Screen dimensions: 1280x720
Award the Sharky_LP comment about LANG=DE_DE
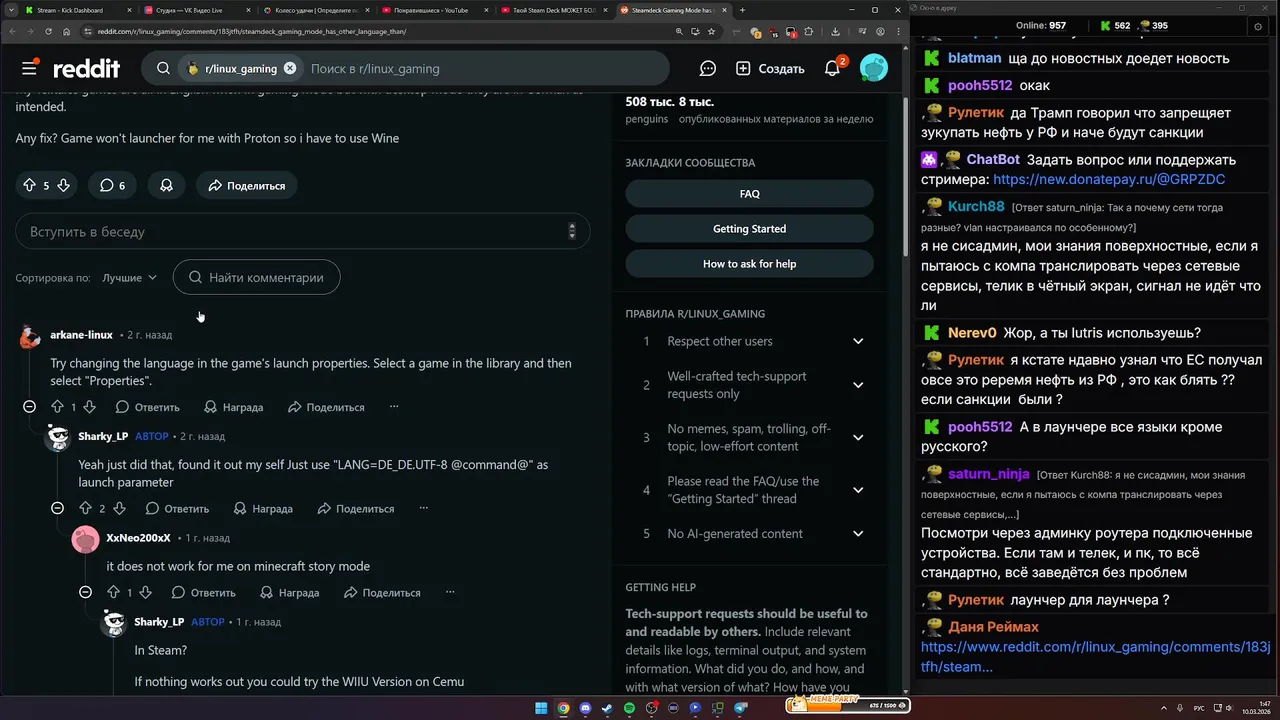pos(262,508)
